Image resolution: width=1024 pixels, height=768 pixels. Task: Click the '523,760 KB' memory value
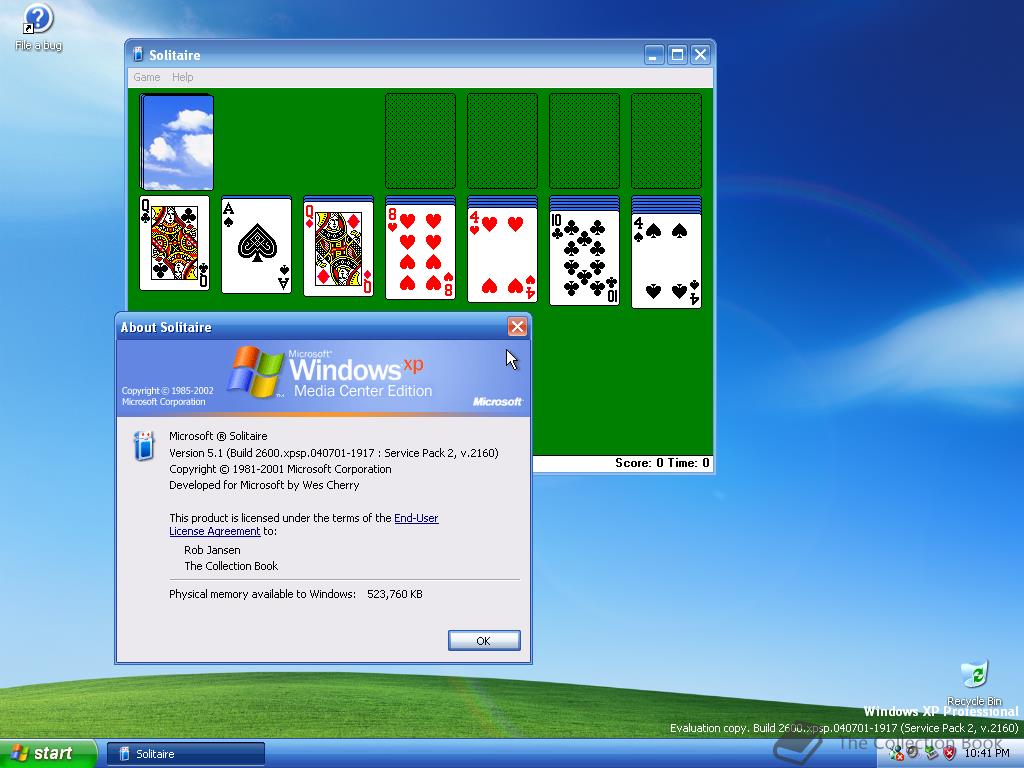(394, 594)
